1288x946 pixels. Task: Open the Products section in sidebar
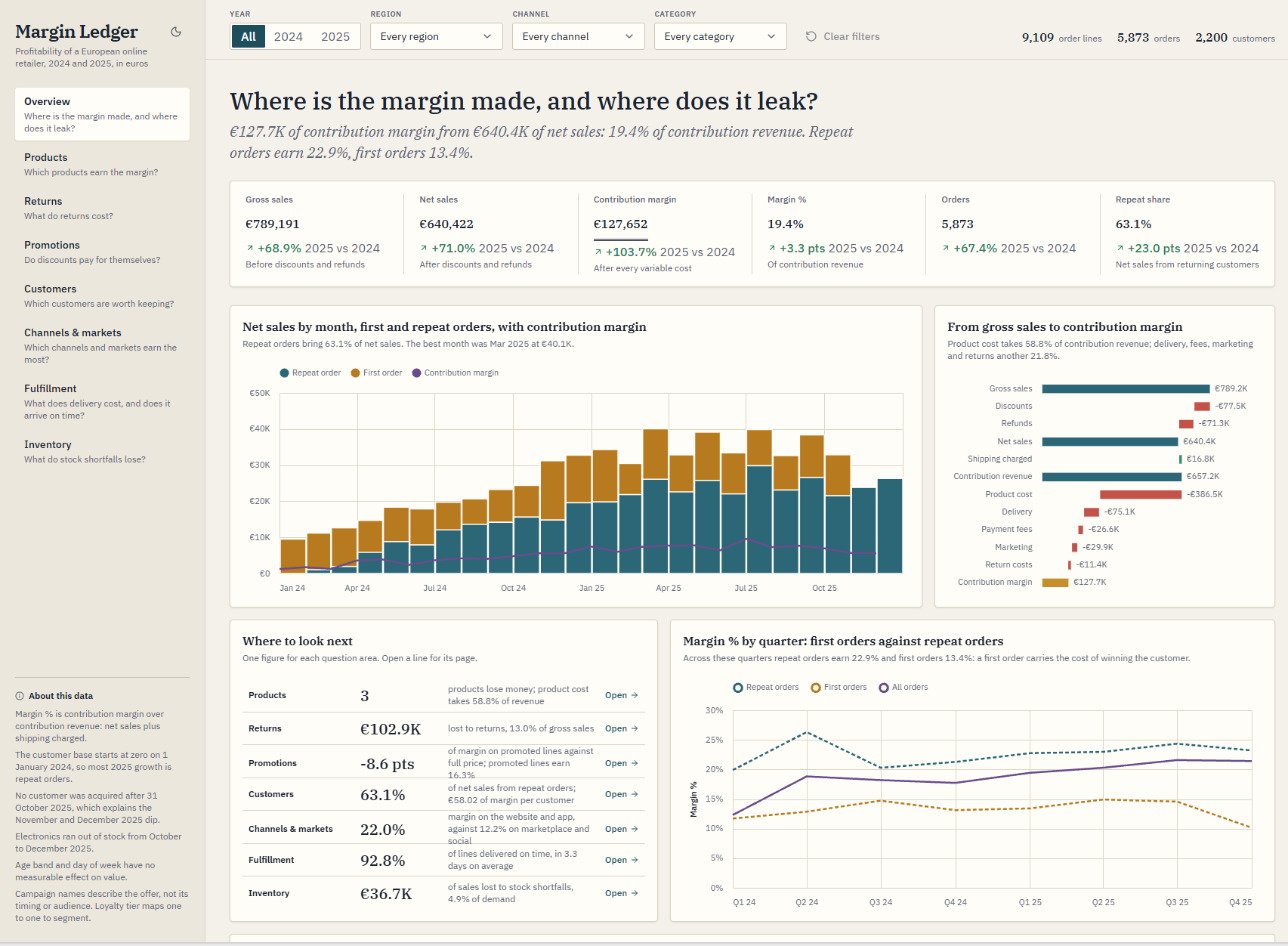tap(102, 164)
